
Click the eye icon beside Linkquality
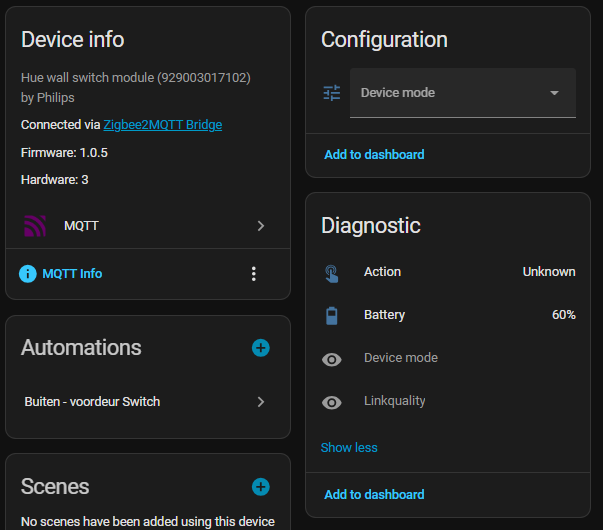(x=332, y=402)
